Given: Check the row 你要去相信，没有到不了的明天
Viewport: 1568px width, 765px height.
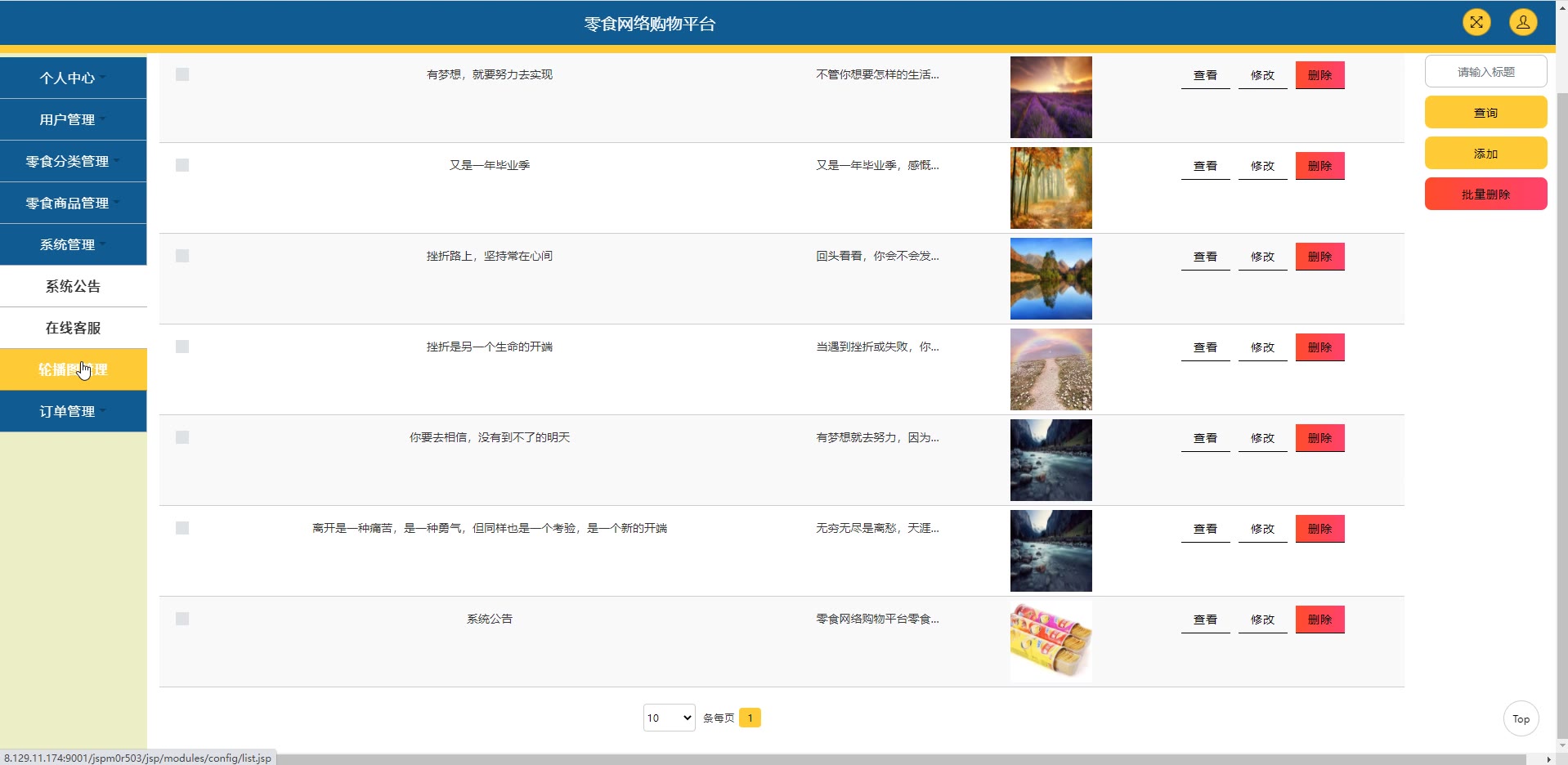Looking at the screenshot, I should tap(182, 437).
